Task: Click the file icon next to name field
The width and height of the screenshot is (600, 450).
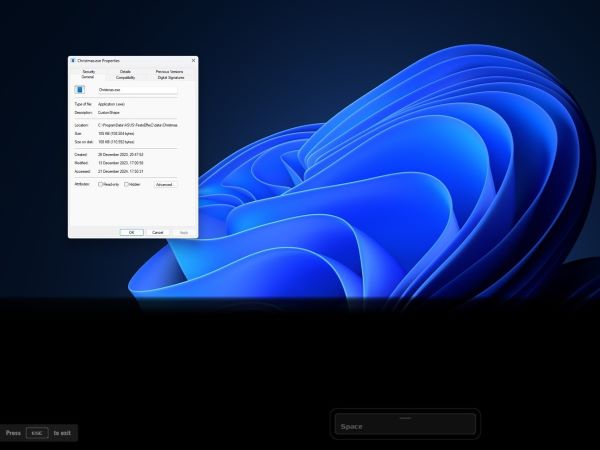Action: [80, 90]
